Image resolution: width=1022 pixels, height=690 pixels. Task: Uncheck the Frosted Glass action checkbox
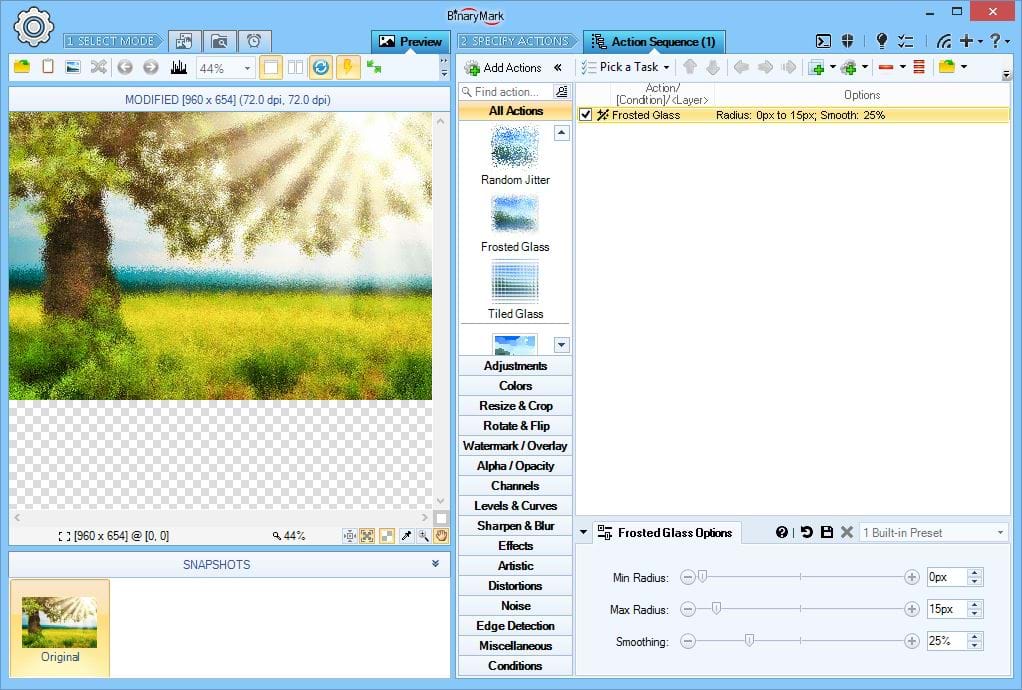pos(586,115)
